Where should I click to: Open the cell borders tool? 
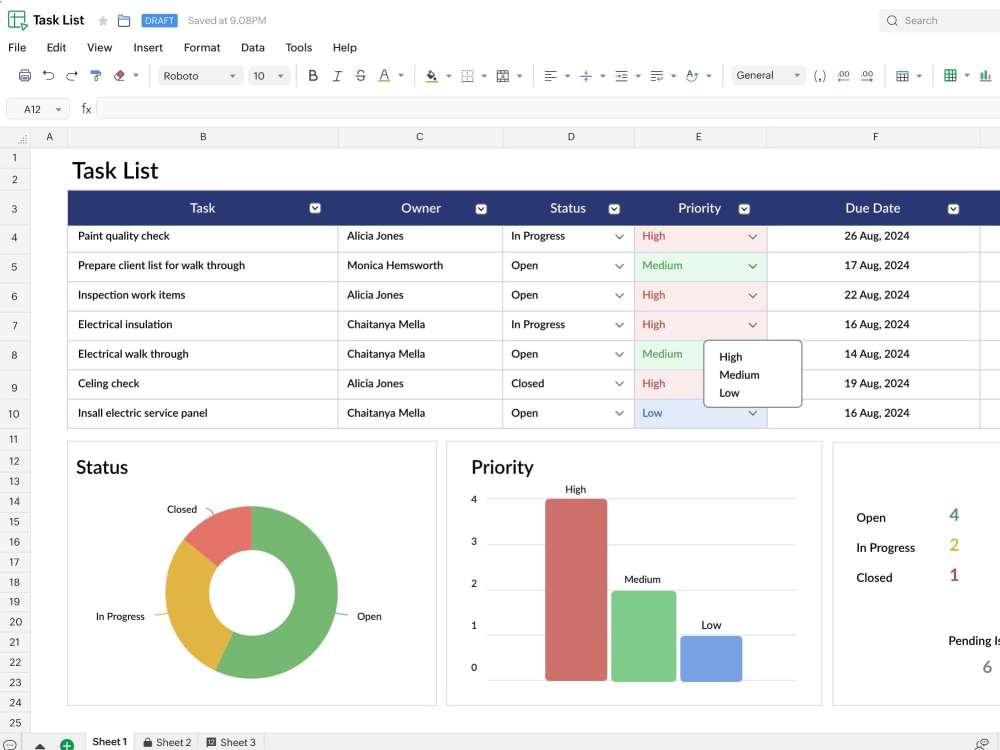[467, 76]
